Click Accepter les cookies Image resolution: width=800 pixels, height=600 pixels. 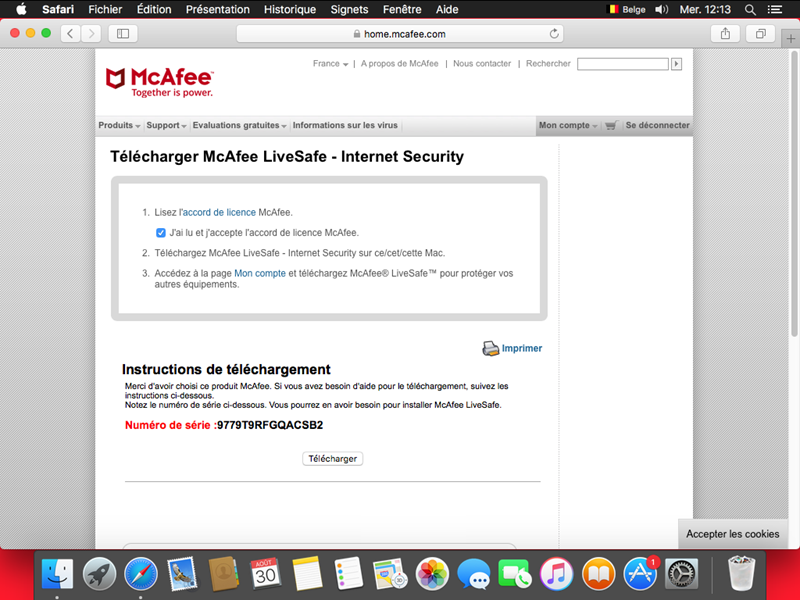pos(733,534)
